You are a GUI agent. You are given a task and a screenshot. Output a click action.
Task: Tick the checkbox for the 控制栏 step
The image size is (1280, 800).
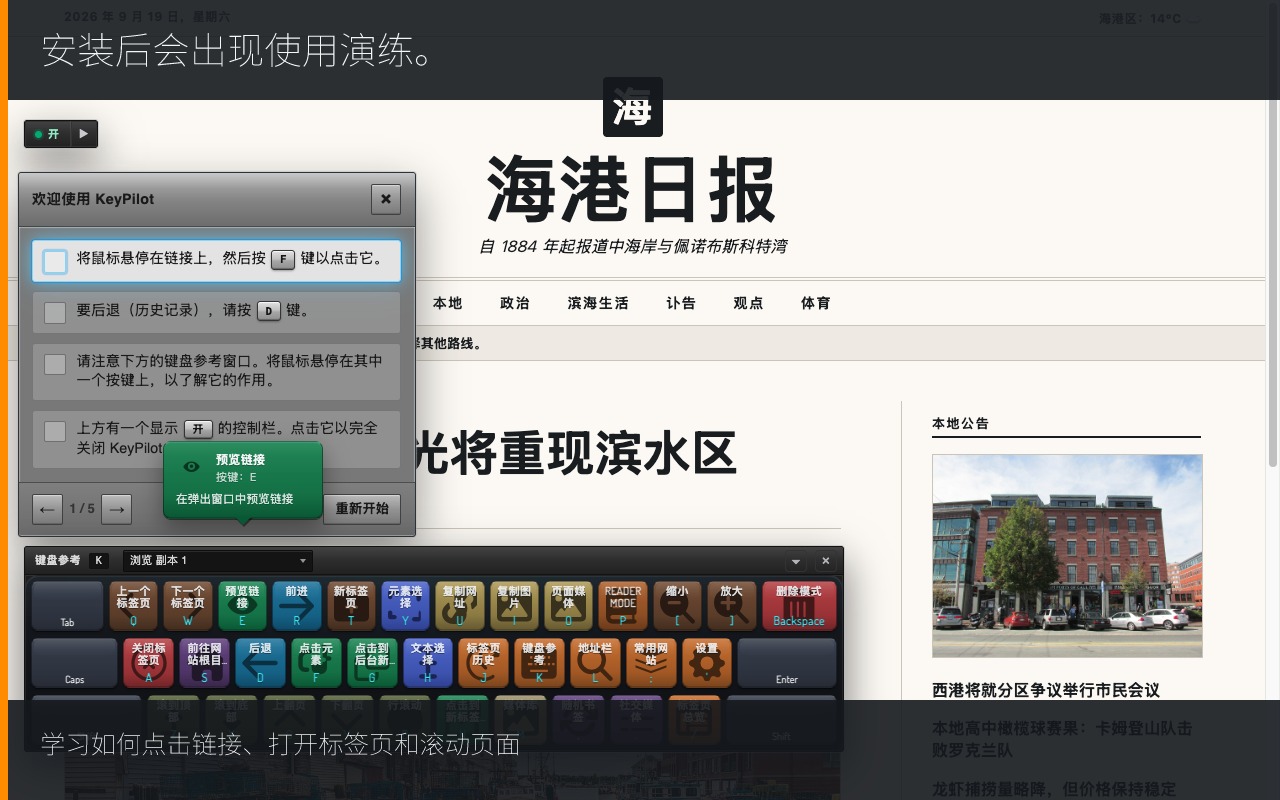(x=55, y=431)
